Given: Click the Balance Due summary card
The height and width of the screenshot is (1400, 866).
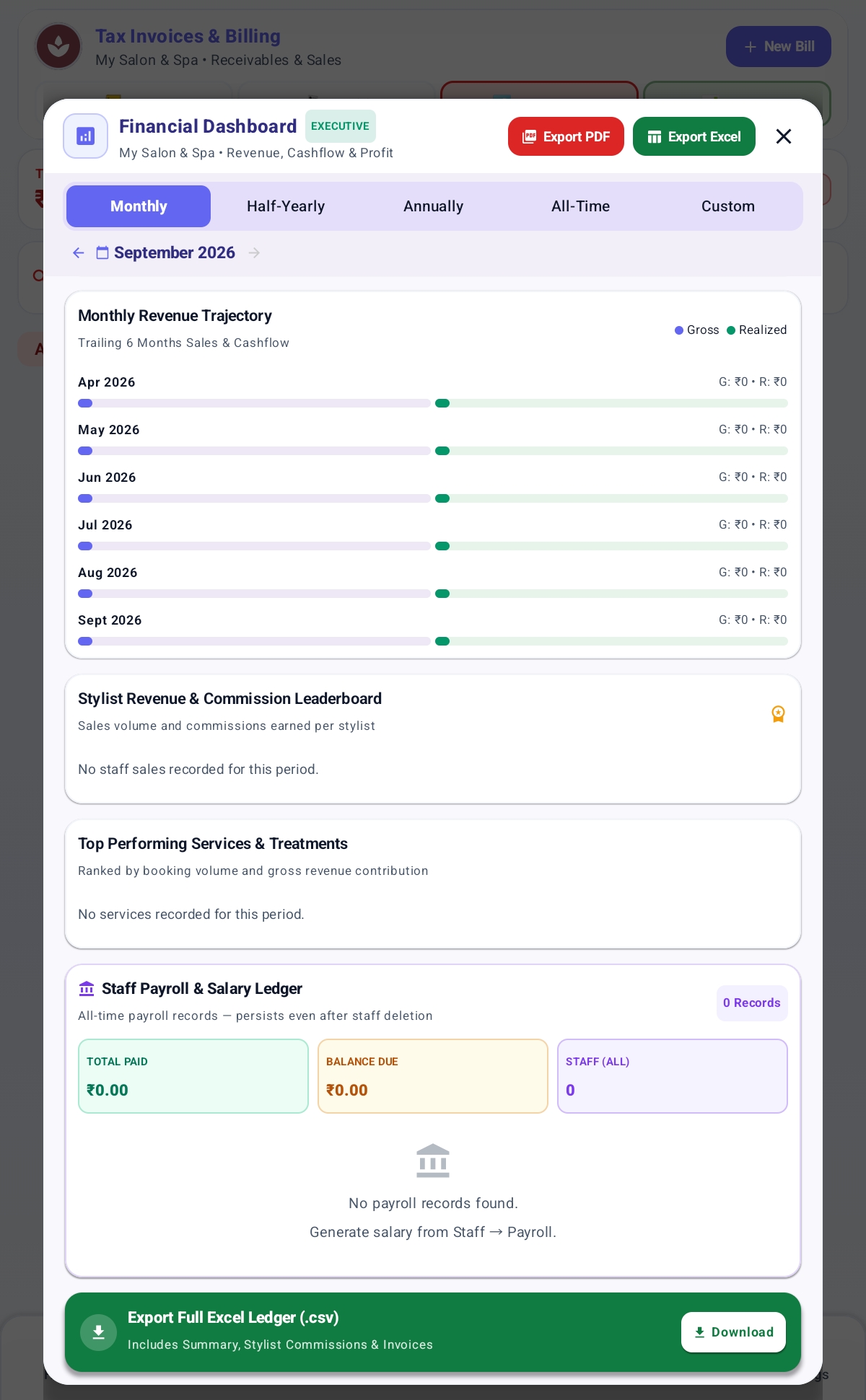Looking at the screenshot, I should tap(433, 1076).
